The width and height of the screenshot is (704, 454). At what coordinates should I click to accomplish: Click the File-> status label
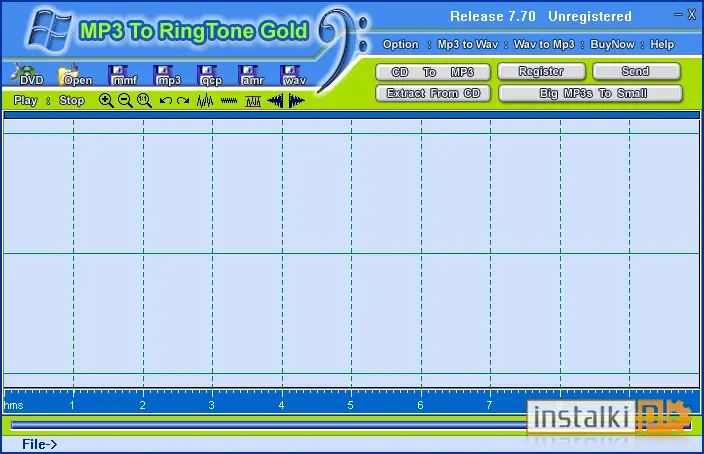40,444
